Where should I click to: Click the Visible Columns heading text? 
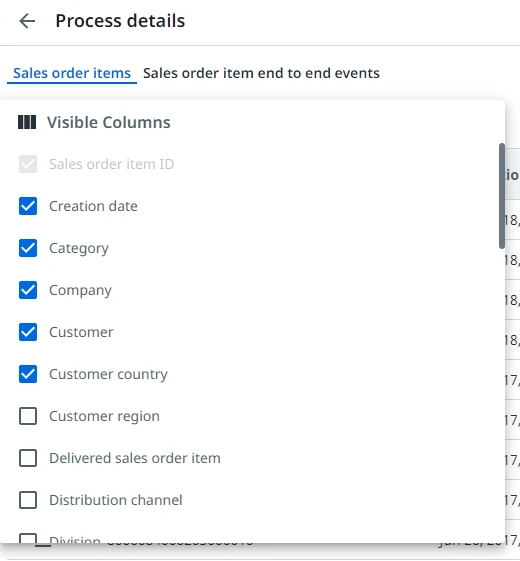click(109, 122)
